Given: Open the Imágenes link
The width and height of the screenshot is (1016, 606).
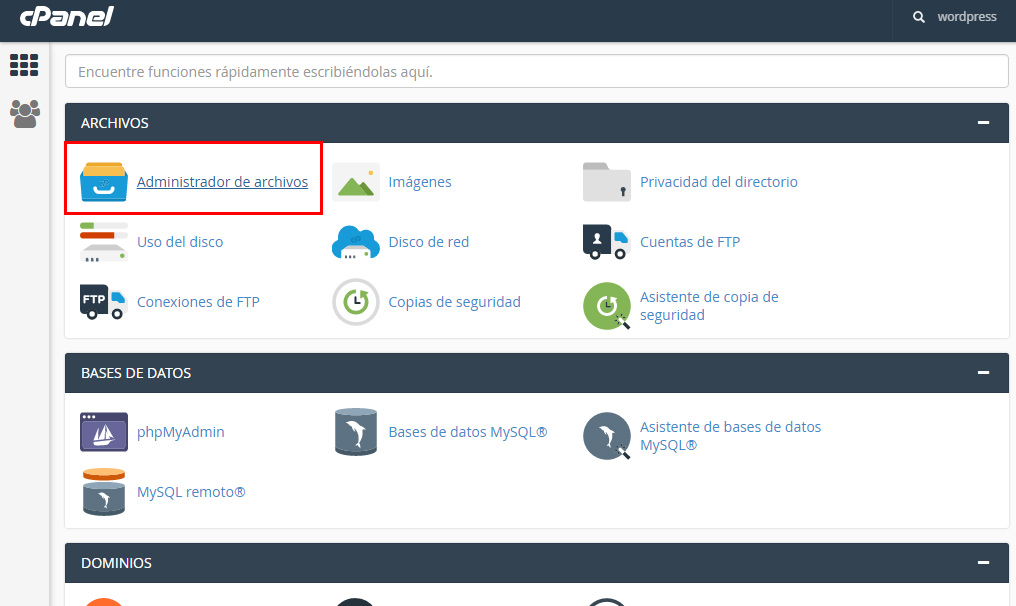Looking at the screenshot, I should pos(420,182).
